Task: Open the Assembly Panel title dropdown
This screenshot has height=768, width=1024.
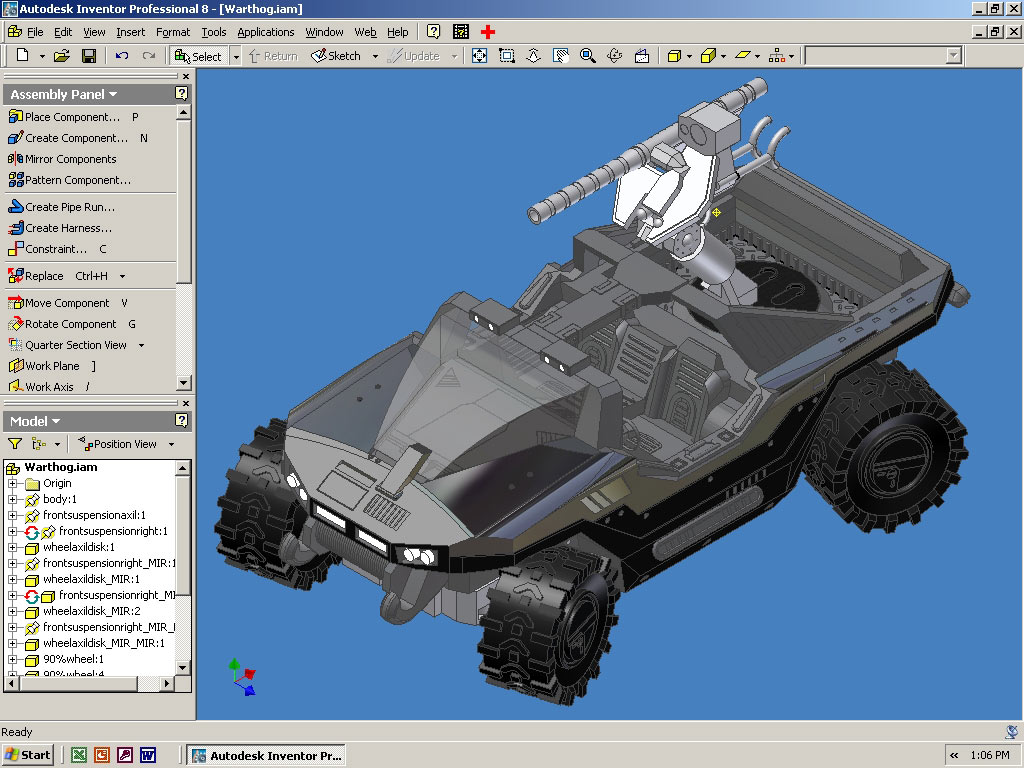Action: point(113,95)
